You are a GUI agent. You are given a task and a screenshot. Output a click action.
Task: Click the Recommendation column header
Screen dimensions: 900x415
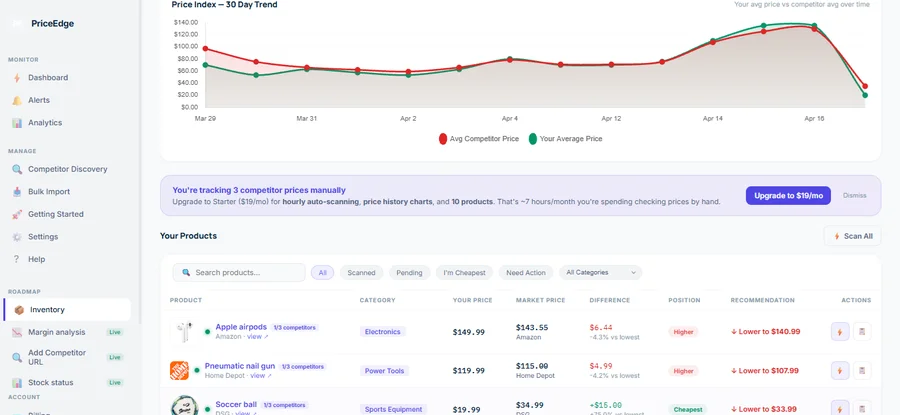(x=763, y=300)
